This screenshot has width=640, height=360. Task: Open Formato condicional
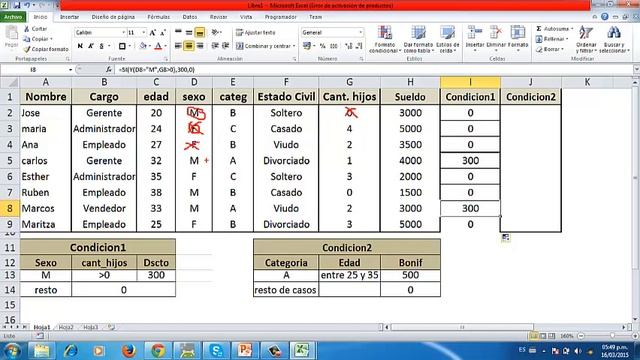384,39
